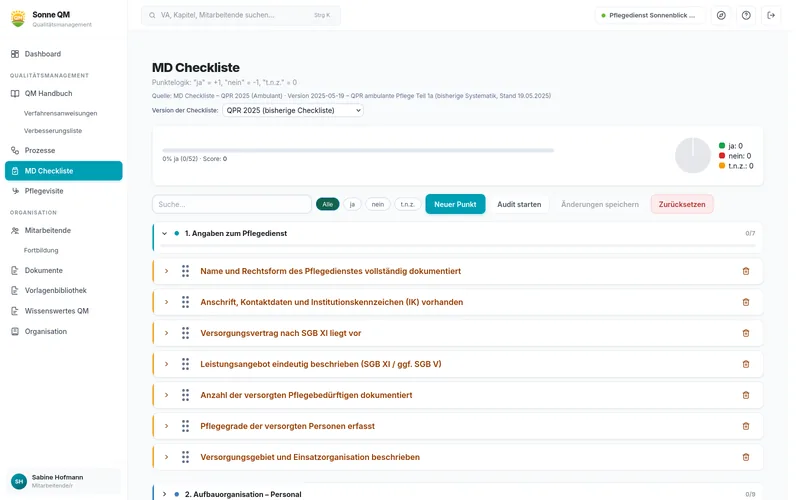Expand section '2. Aufbauorganisation – Personal'
The image size is (800, 500).
coord(164,494)
